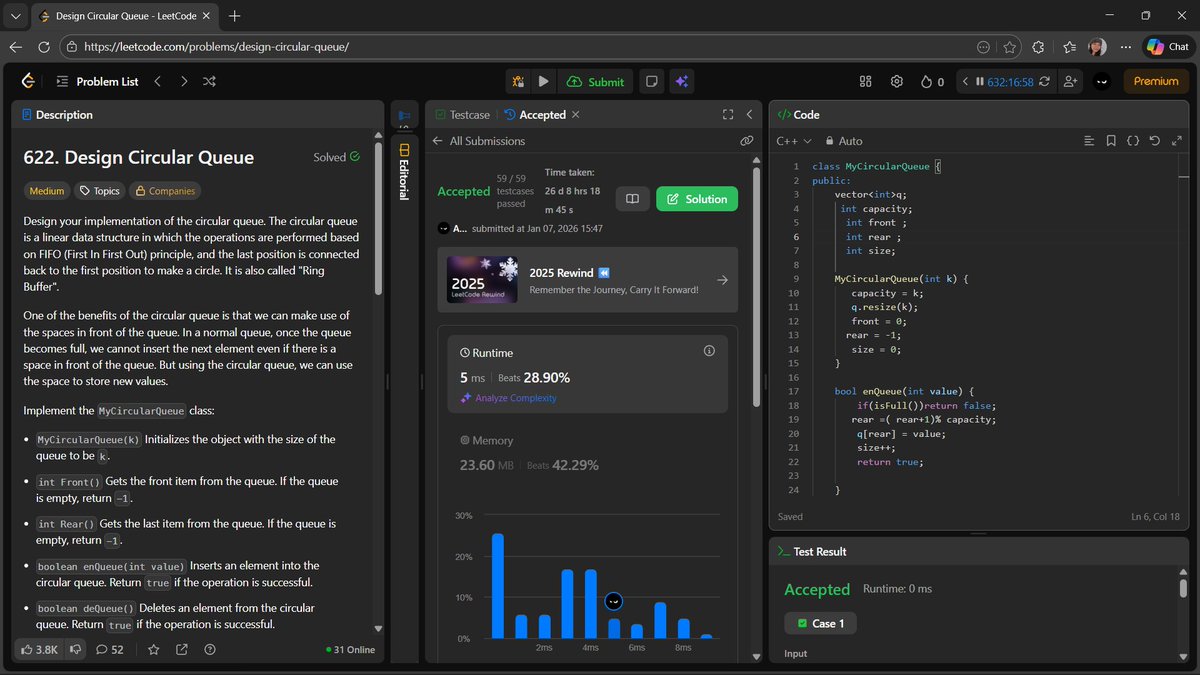Collapse the timer with left chevron
The height and width of the screenshot is (675, 1200).
coord(965,82)
